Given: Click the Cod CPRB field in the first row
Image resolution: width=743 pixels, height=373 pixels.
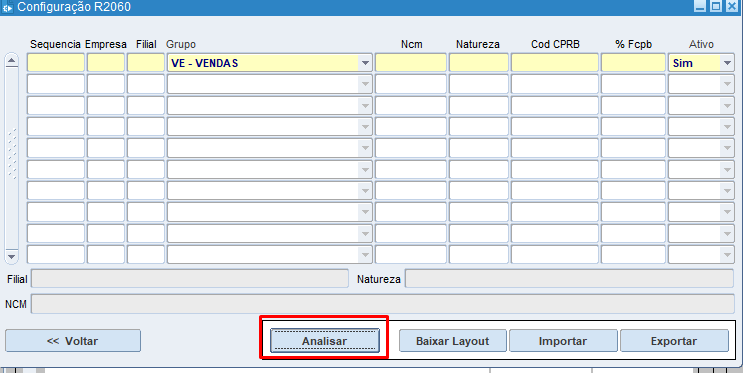Looking at the screenshot, I should 554,63.
